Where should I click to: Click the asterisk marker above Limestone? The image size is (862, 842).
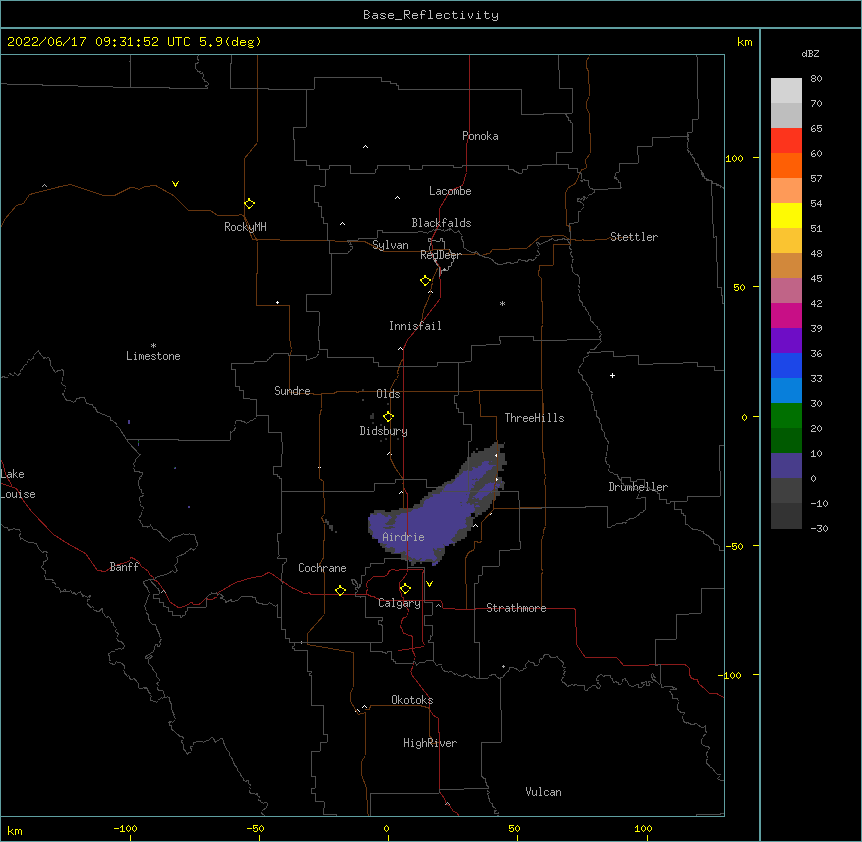pos(153,346)
